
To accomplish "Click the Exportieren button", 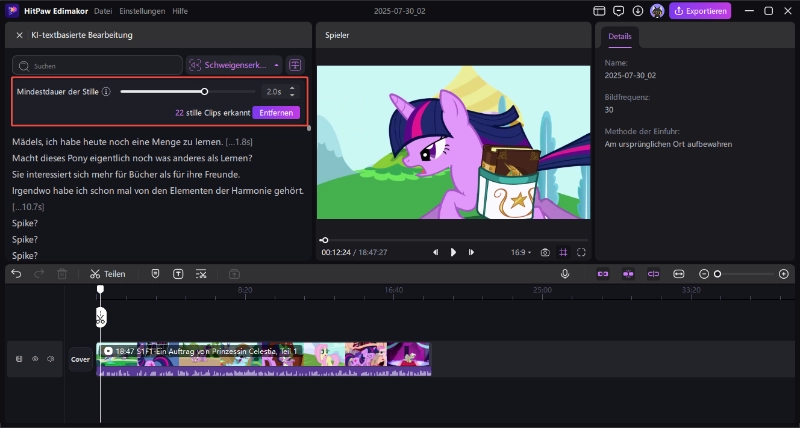I will tap(700, 11).
